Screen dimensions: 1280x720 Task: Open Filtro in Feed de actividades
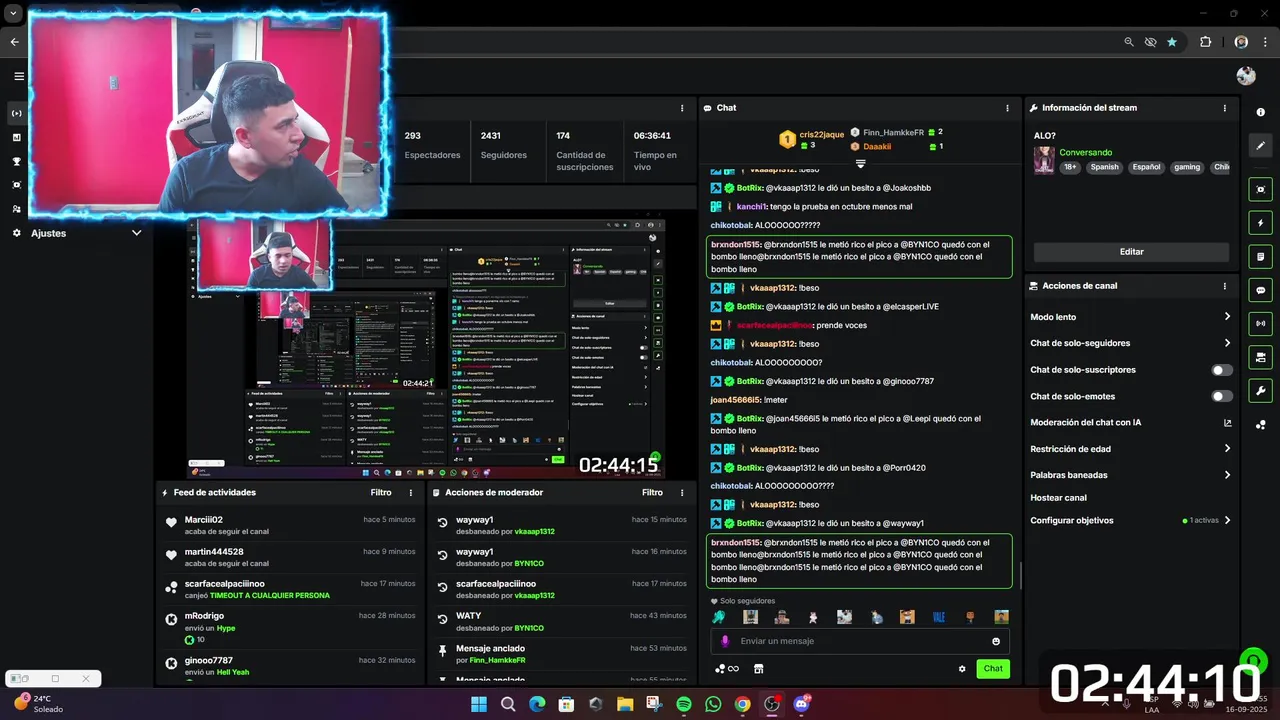(x=381, y=493)
